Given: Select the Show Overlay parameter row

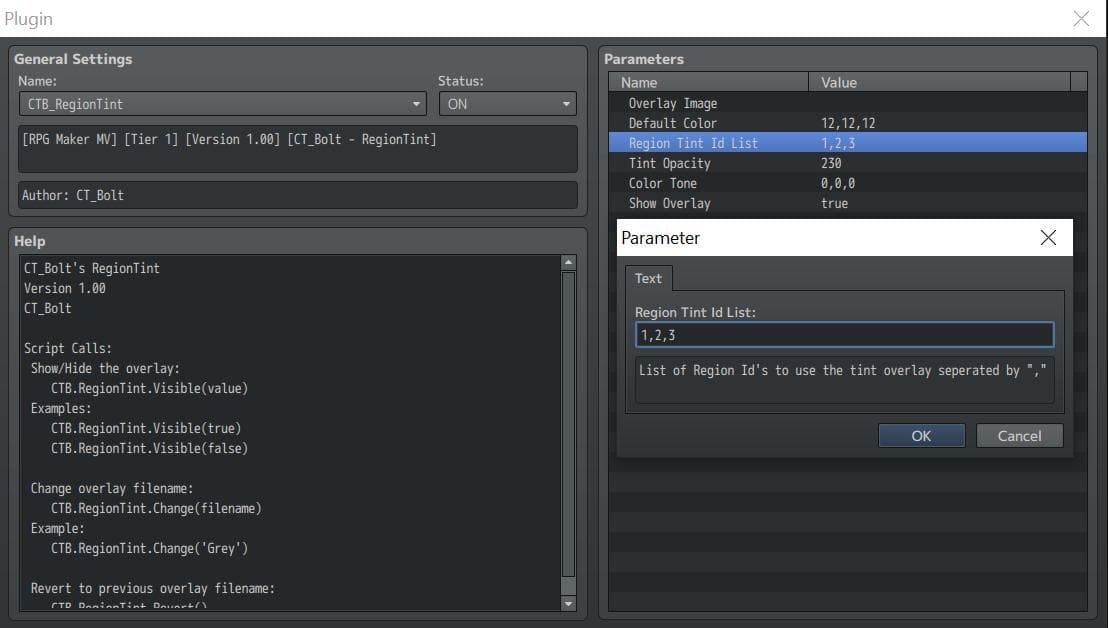Looking at the screenshot, I should coord(847,203).
